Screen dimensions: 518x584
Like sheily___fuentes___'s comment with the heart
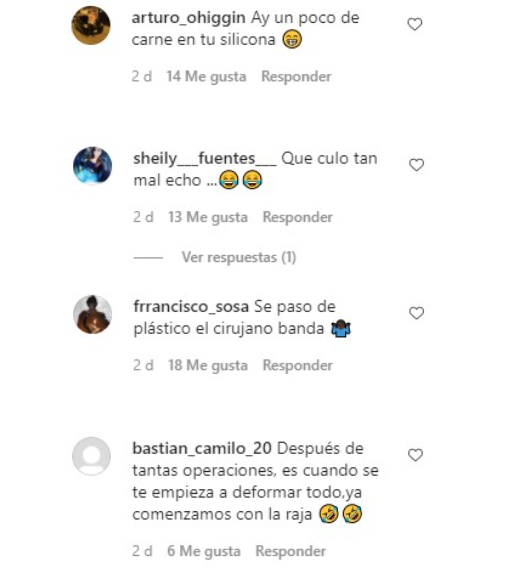[416, 165]
